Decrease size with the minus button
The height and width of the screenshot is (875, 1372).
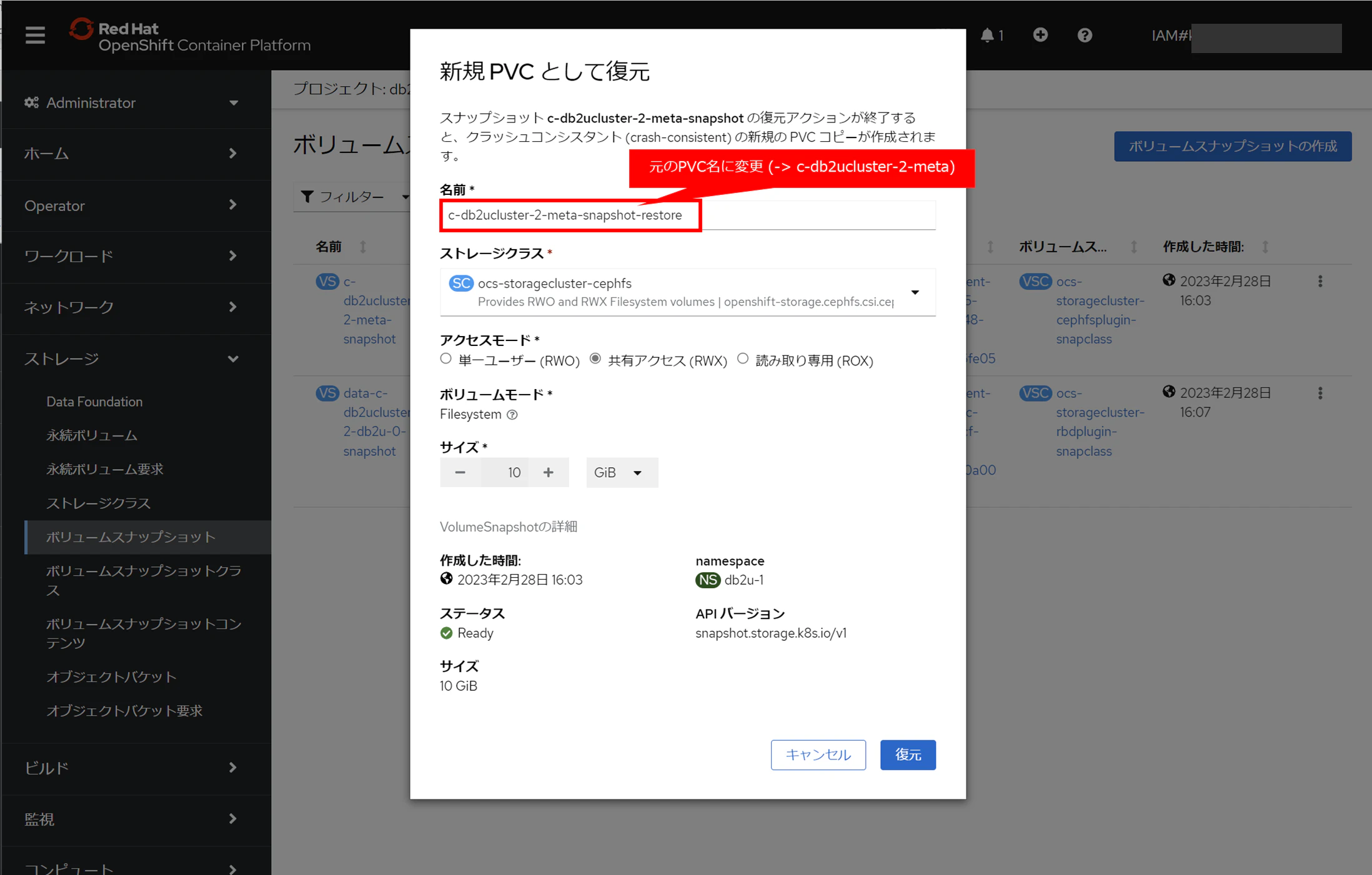460,473
